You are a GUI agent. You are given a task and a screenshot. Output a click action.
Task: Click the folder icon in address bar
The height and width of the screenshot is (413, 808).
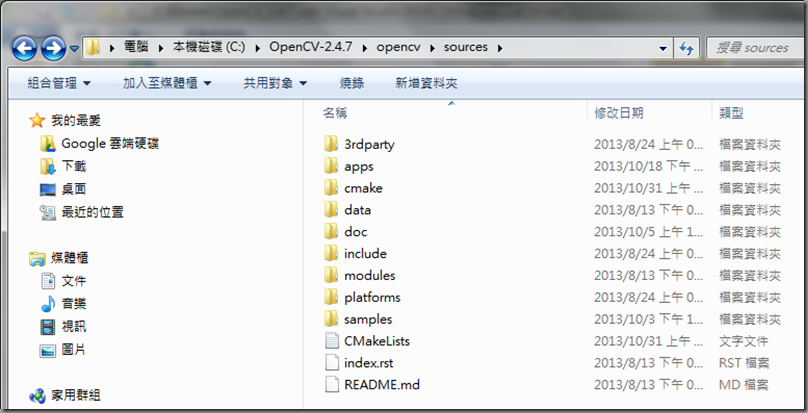pos(93,47)
